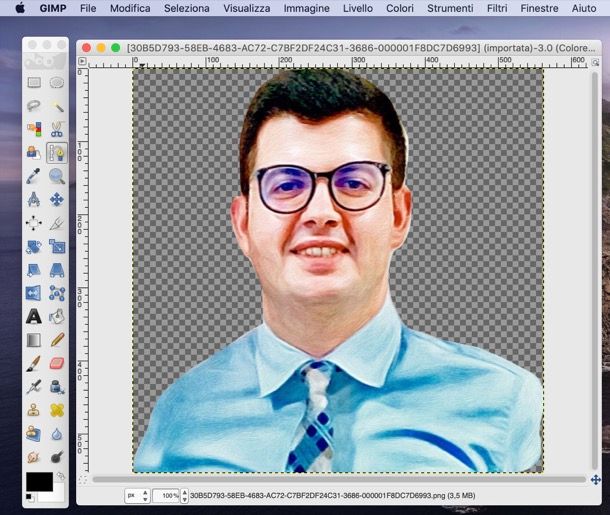Click the black foreground color swatch
The height and width of the screenshot is (515, 610).
click(39, 482)
